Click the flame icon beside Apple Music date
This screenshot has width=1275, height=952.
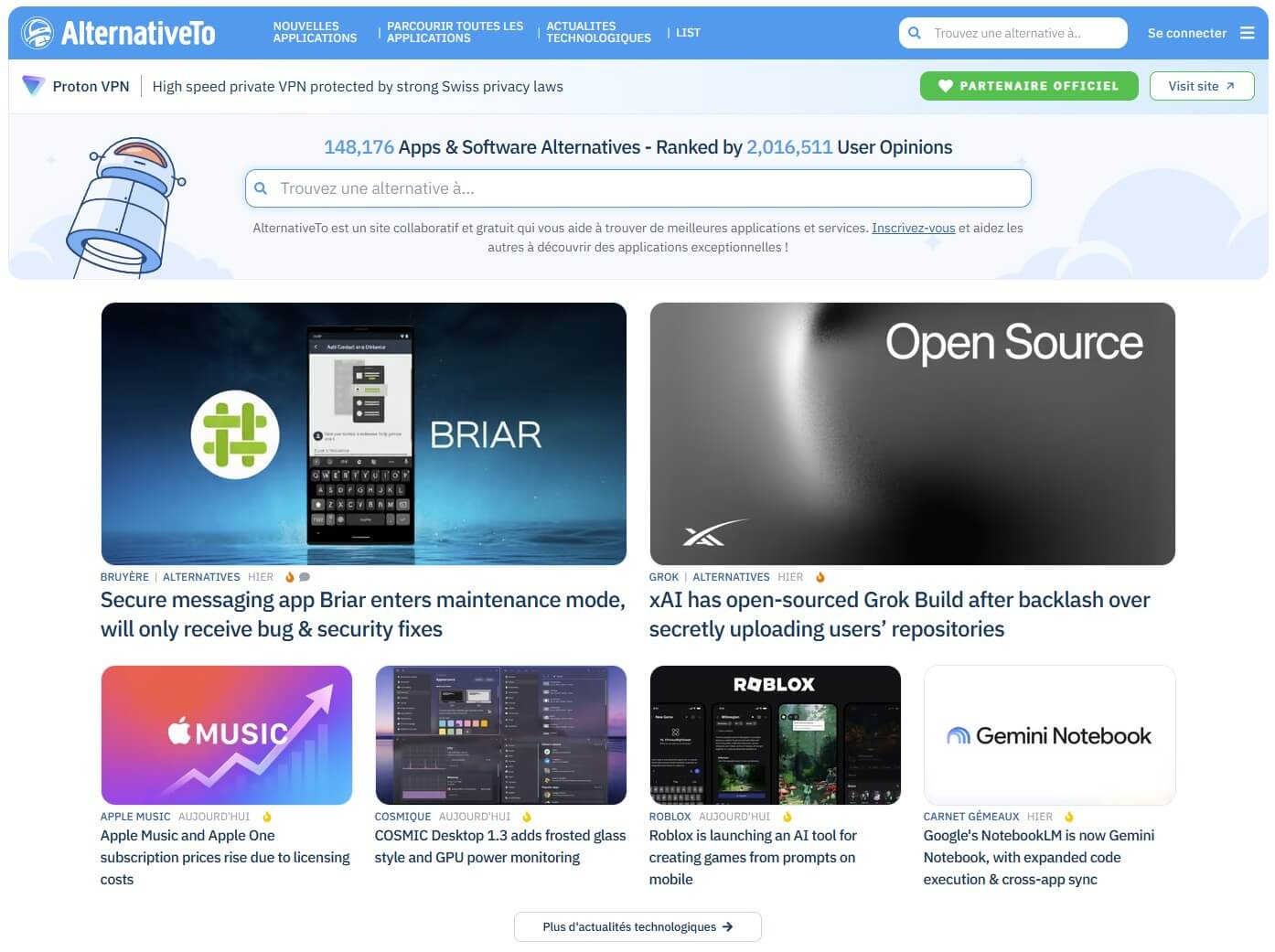[x=267, y=817]
